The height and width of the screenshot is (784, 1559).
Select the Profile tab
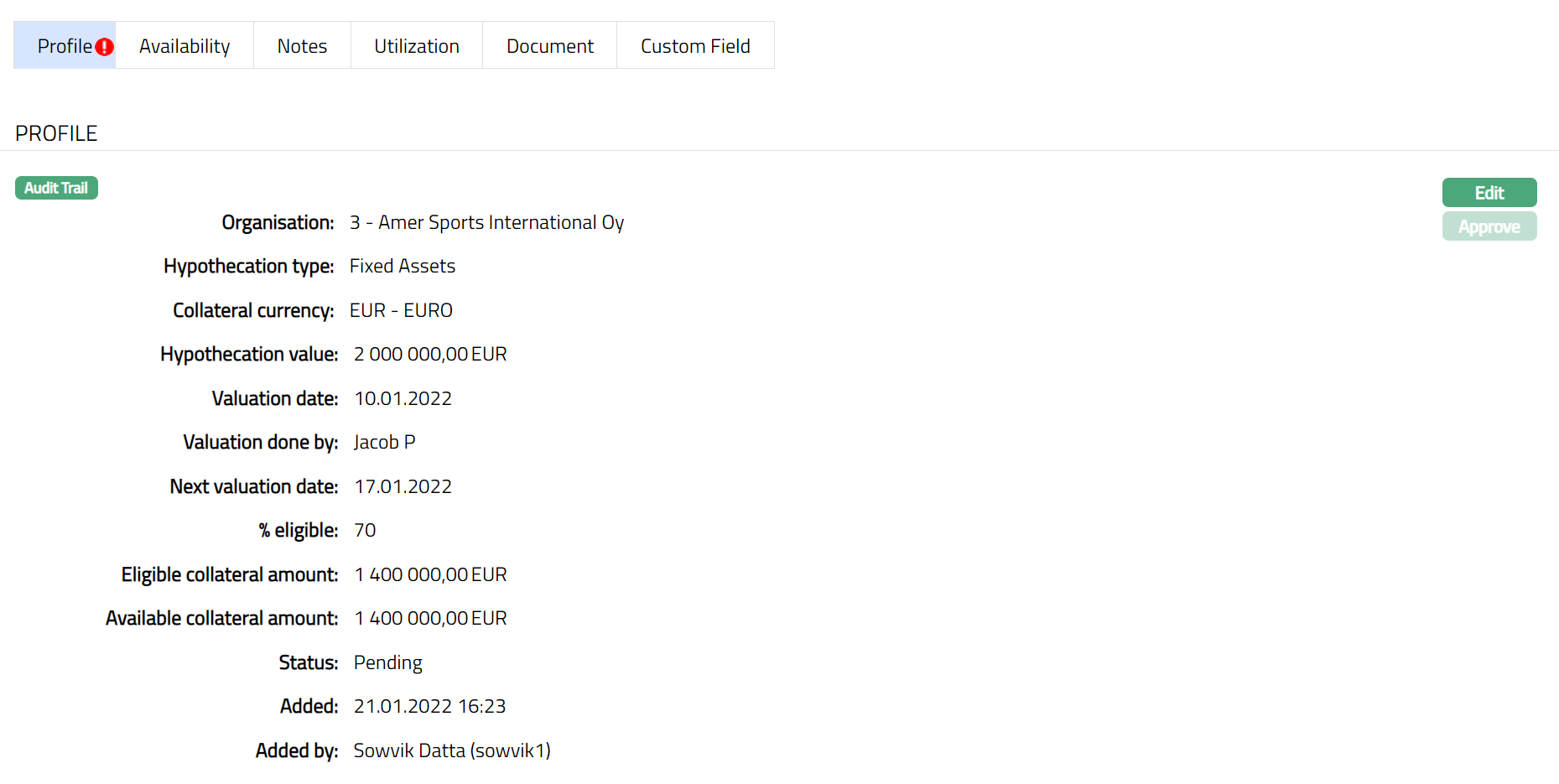[x=64, y=46]
